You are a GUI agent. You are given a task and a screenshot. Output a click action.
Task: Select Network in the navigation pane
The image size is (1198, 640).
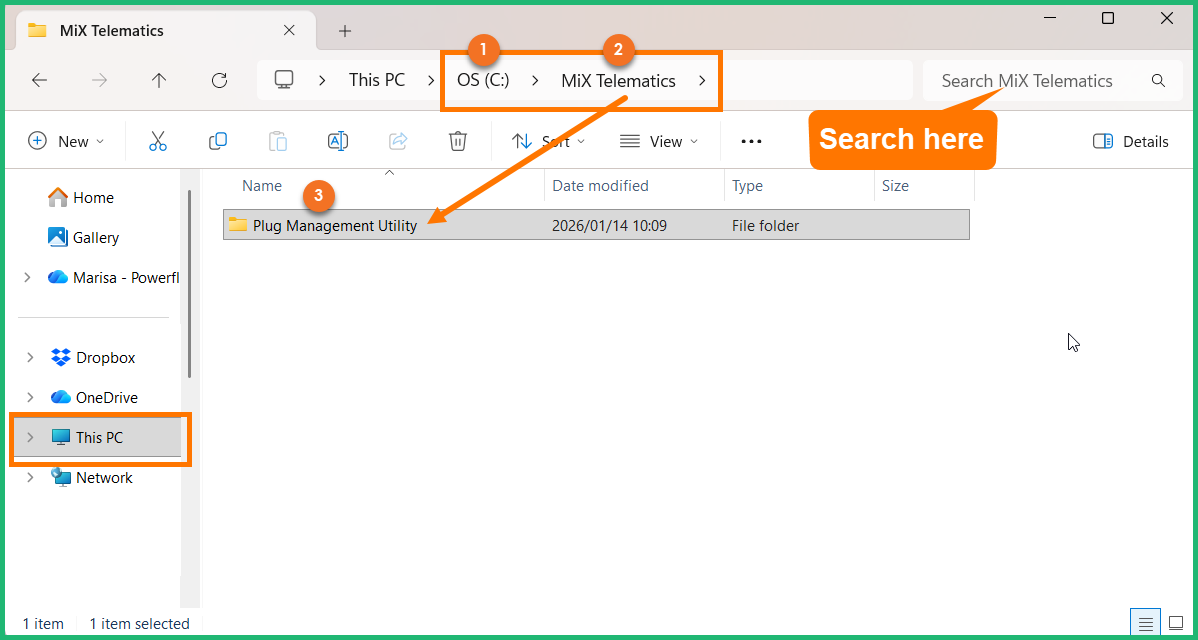click(x=91, y=478)
